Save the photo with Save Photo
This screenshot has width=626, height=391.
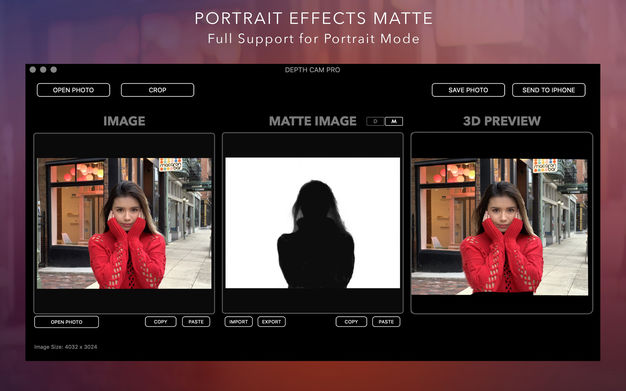pos(468,90)
